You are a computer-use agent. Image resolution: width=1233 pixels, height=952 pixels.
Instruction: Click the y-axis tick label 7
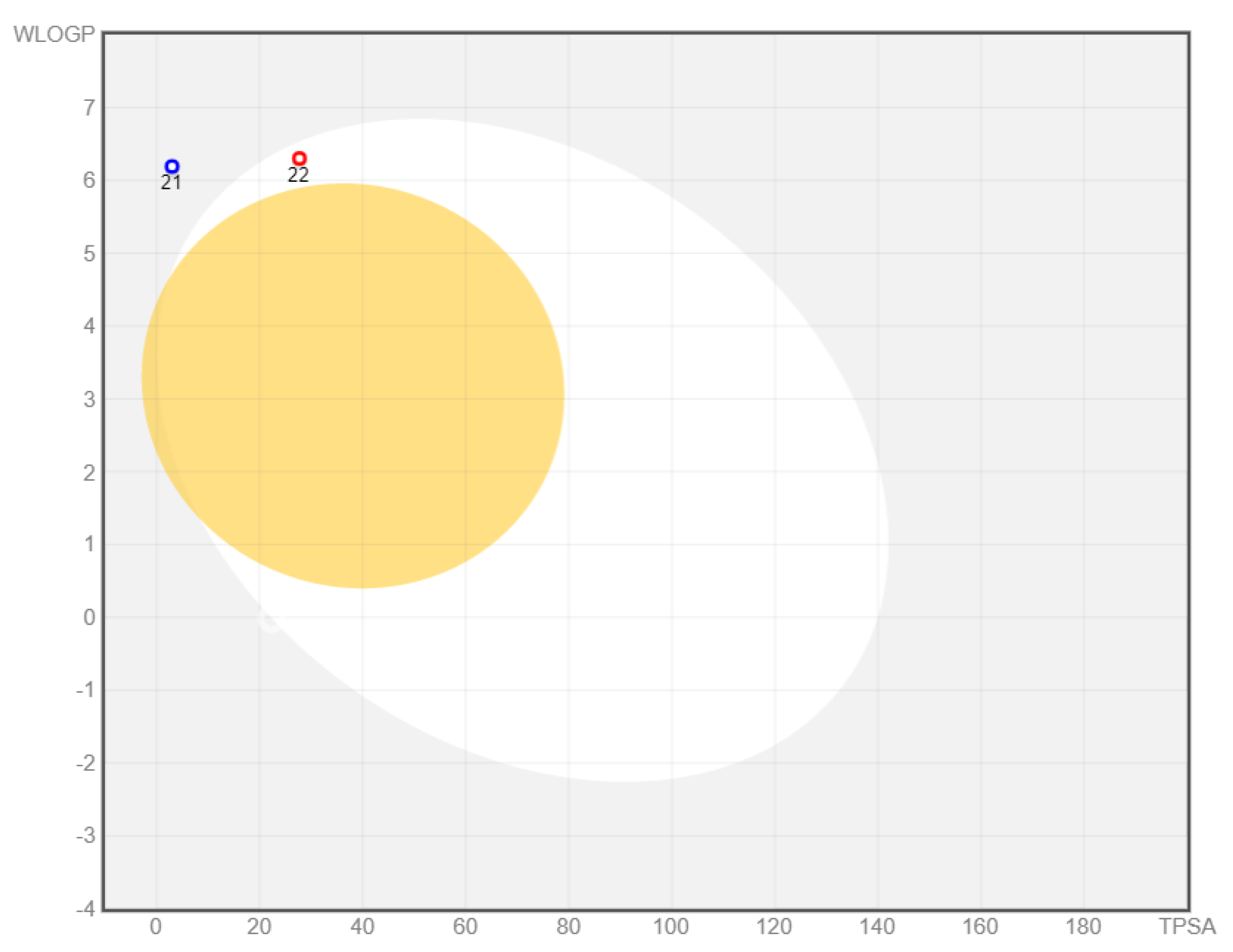coord(89,108)
